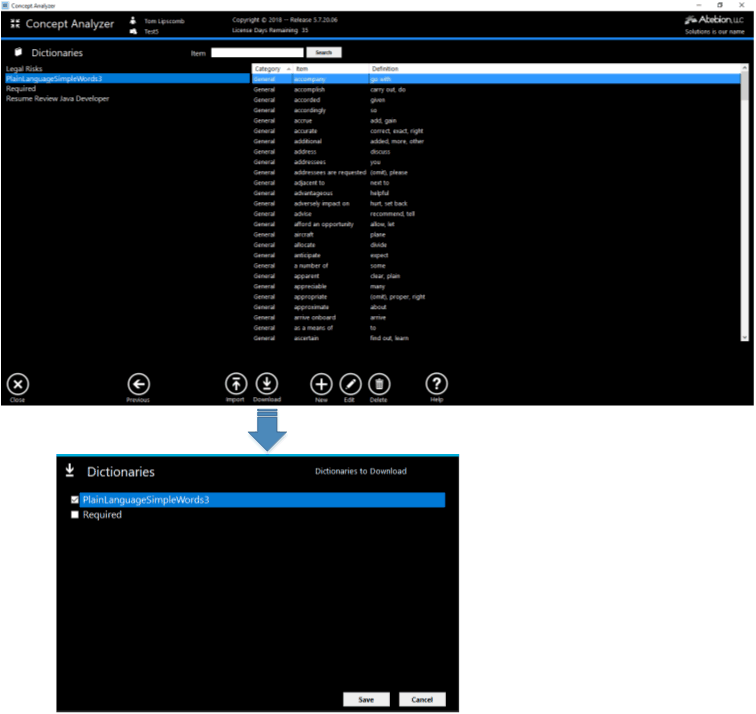The image size is (756, 714).
Task: Select the 'allocate' item row
Action: 496,245
